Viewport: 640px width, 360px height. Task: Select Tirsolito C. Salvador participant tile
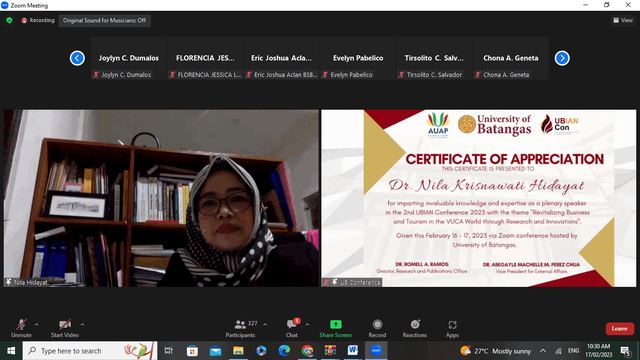tap(434, 58)
